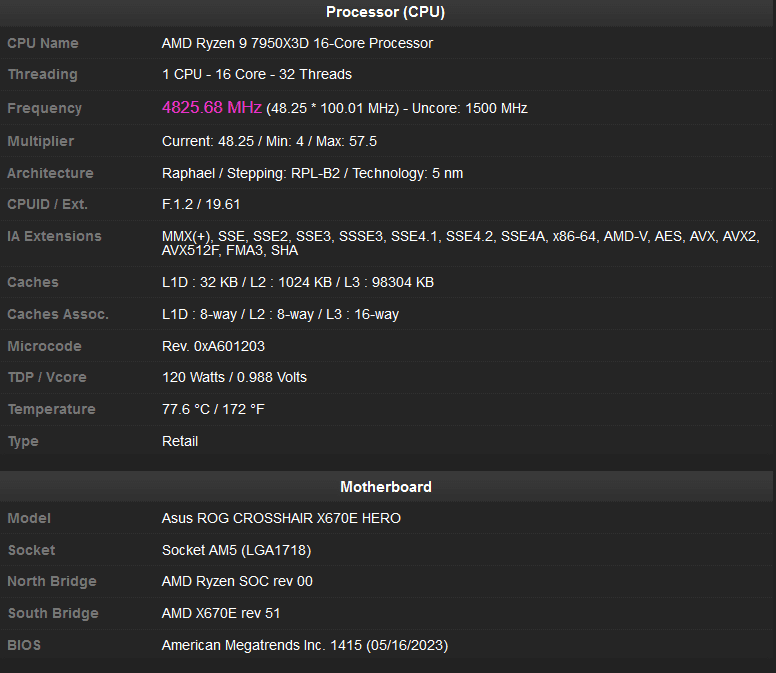776x673 pixels.
Task: Click the CPU Name row label
Action: [43, 43]
